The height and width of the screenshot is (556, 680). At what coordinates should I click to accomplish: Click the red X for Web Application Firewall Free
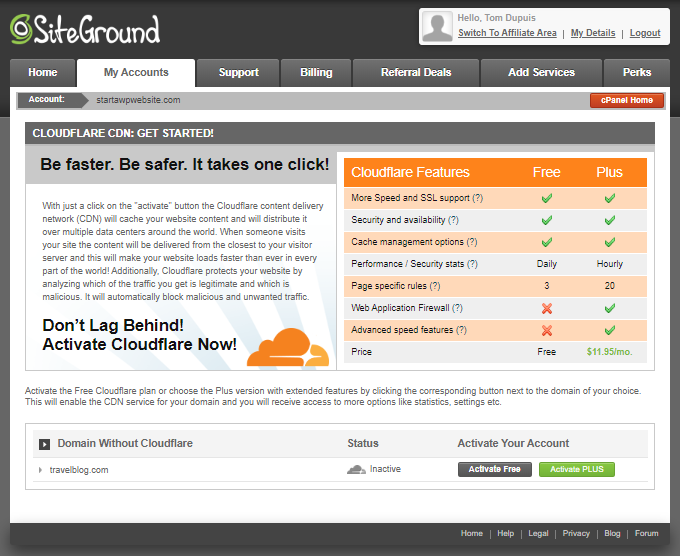tap(547, 308)
